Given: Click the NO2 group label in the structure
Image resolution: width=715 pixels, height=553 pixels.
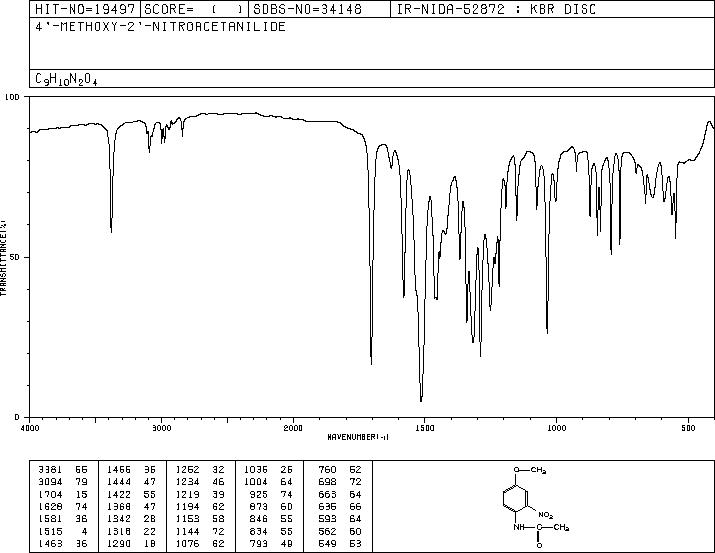Looking at the screenshot, I should (x=545, y=515).
